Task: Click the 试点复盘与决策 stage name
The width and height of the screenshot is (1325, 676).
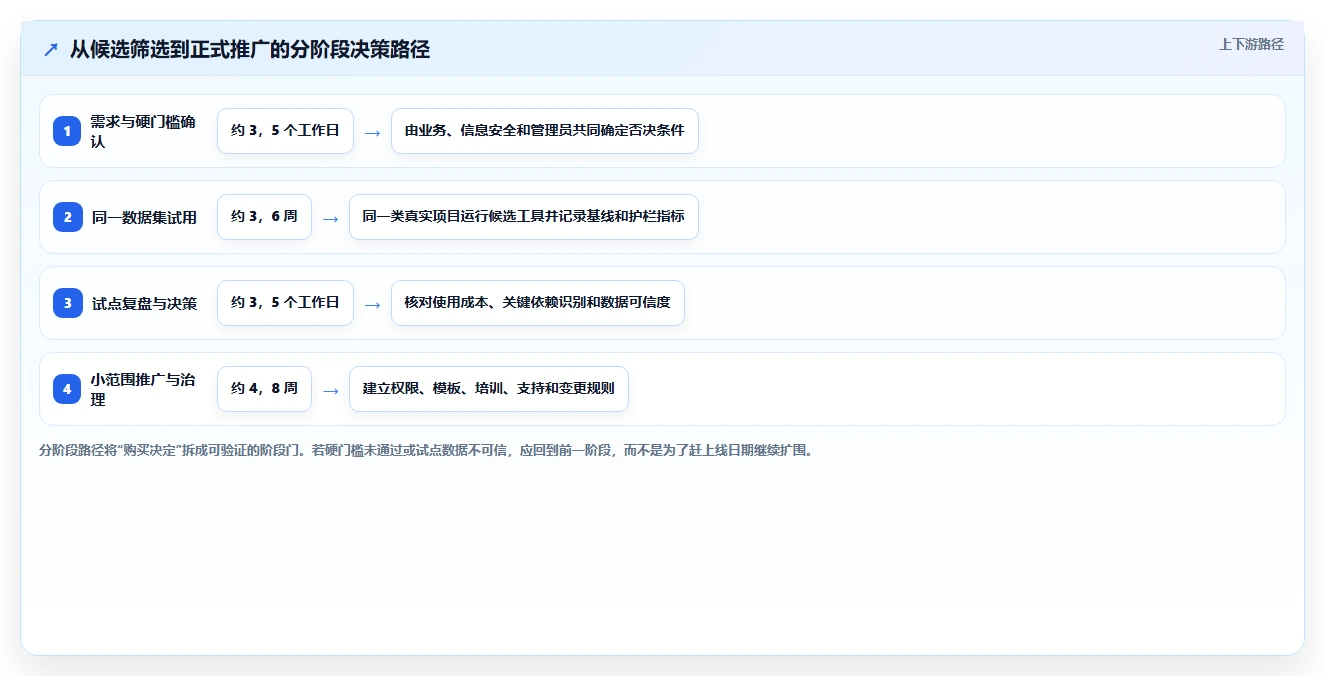Action: [144, 303]
